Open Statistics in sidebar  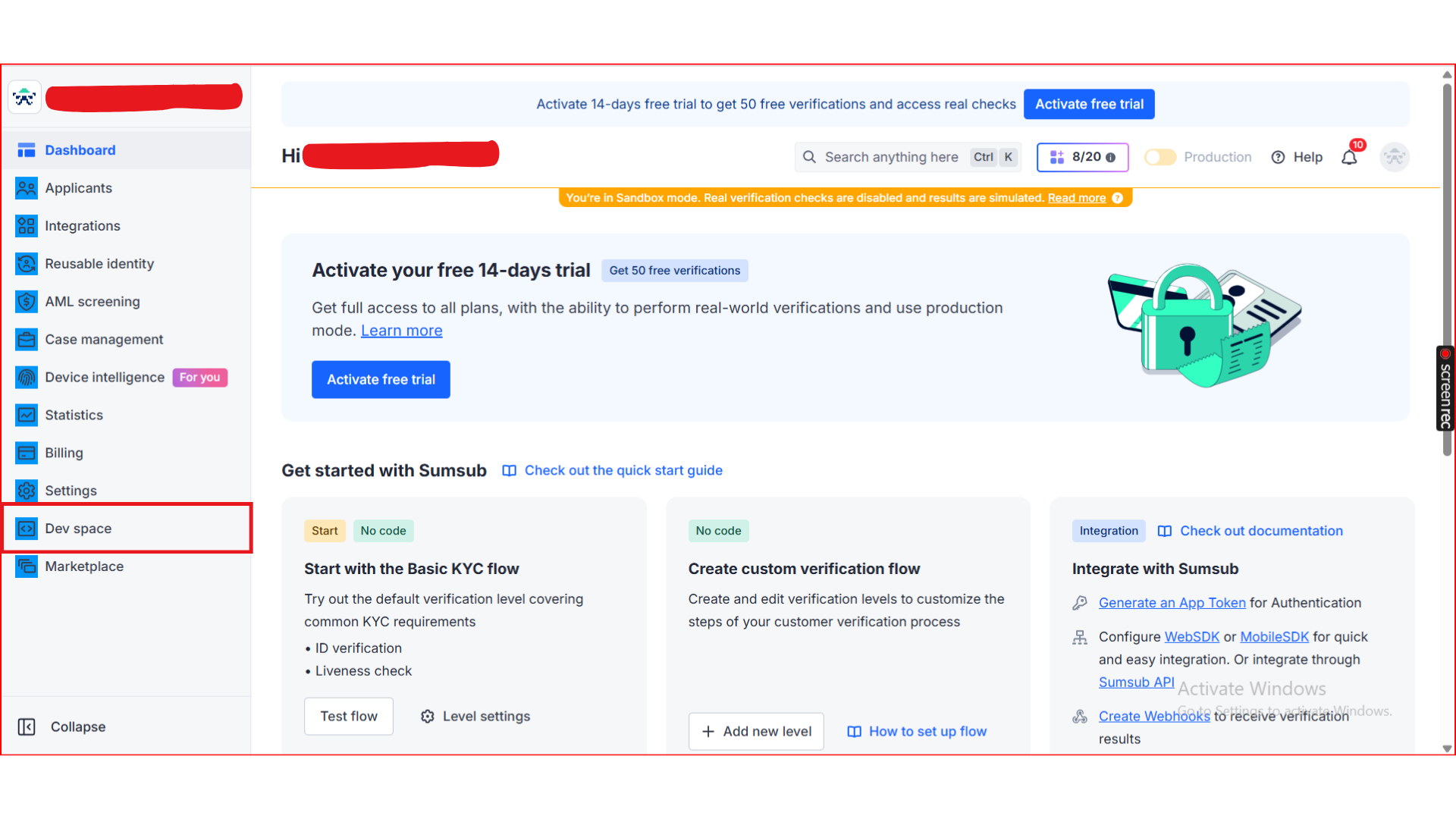(74, 415)
